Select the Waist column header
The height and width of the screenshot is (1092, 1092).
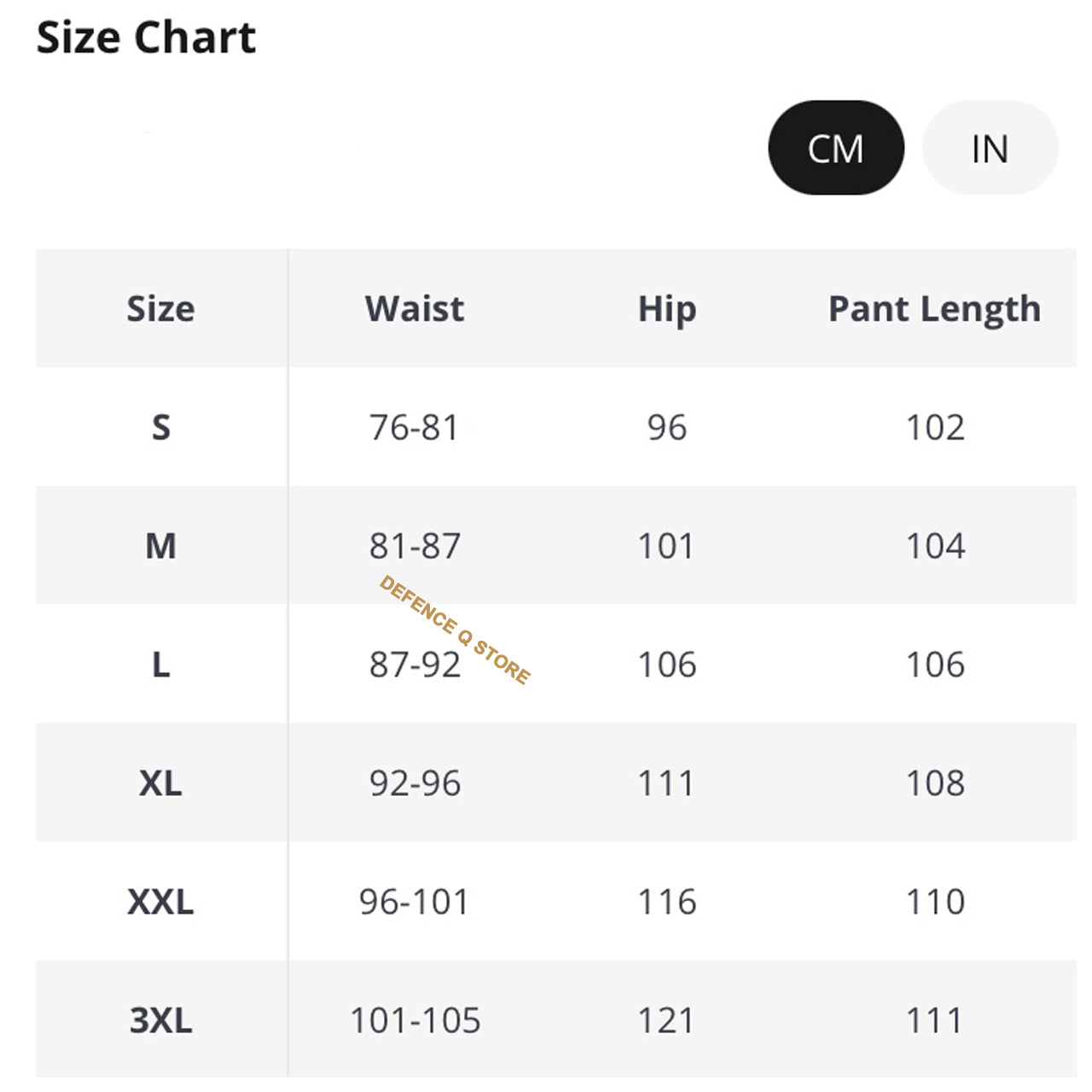click(x=415, y=309)
